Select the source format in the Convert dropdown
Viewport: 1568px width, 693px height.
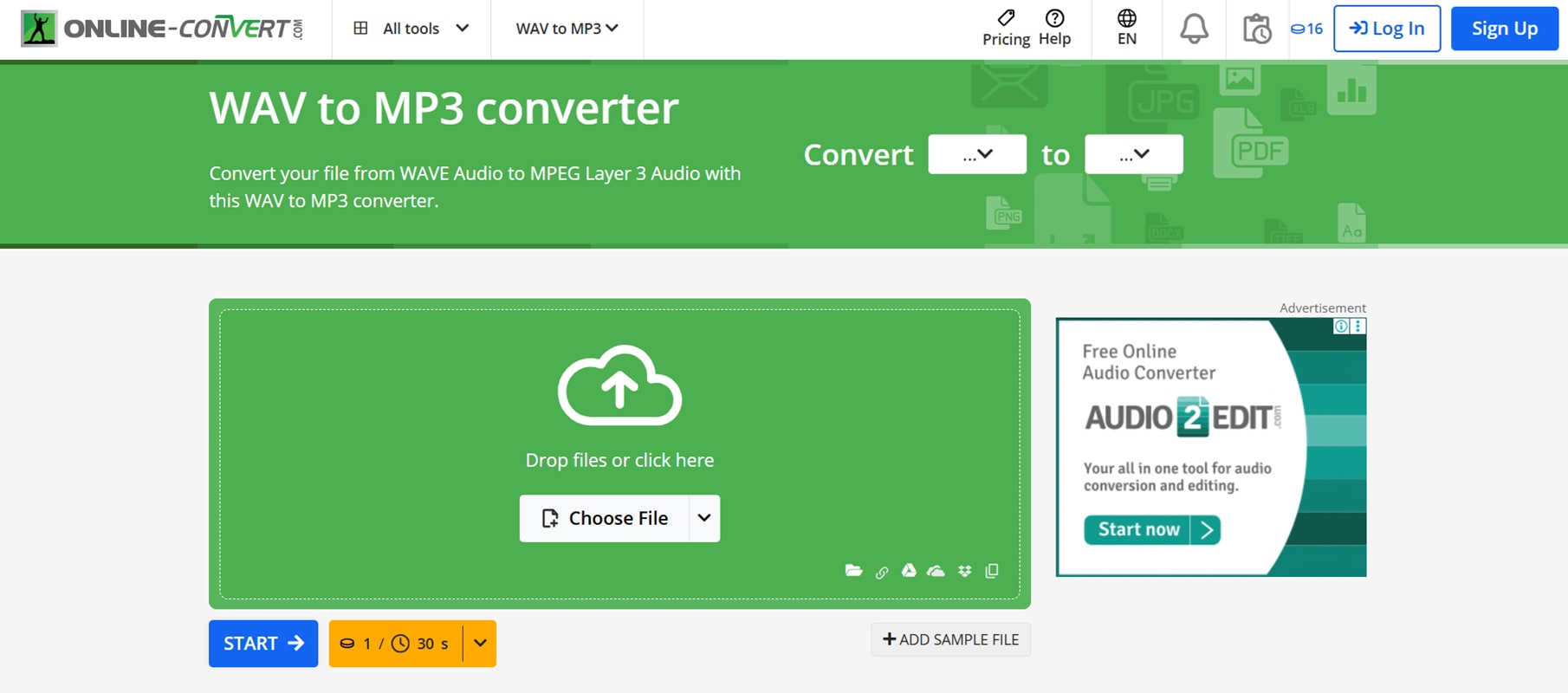(977, 154)
